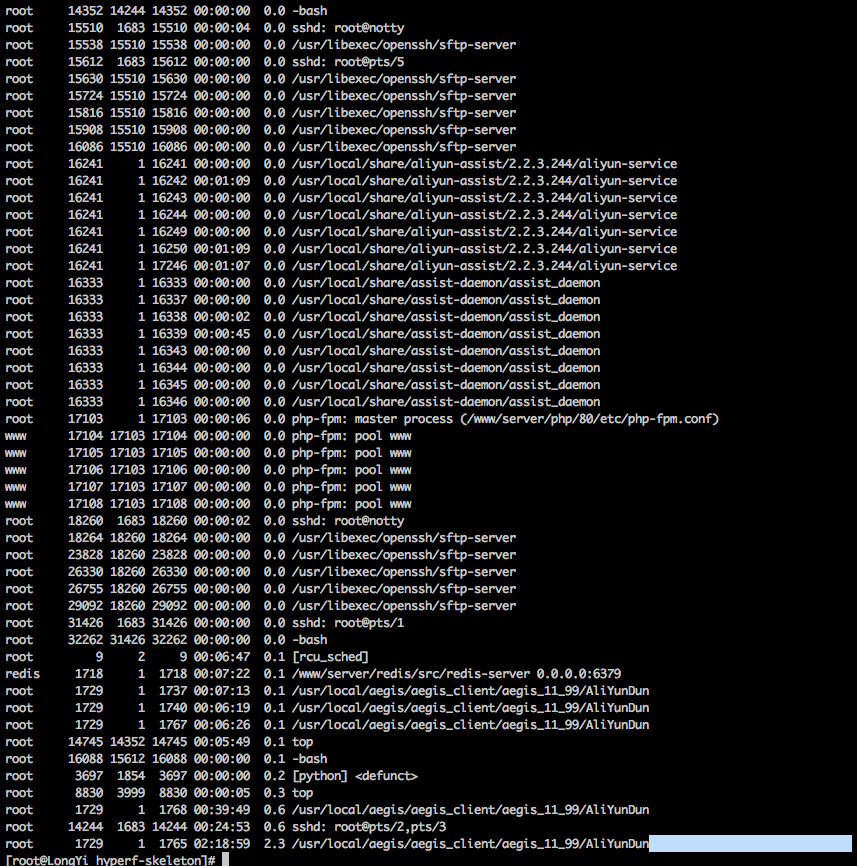857x866 pixels.
Task: Click the www user on the PID 17104 row
Action: (15, 436)
